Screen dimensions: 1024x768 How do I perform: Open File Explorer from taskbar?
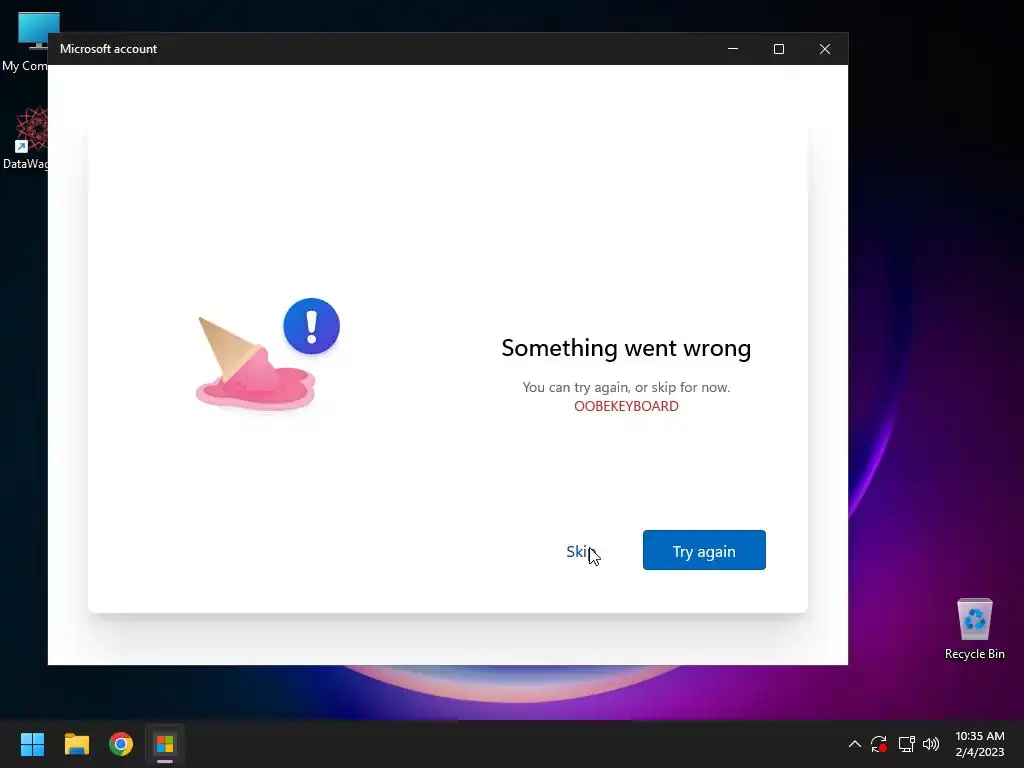76,744
